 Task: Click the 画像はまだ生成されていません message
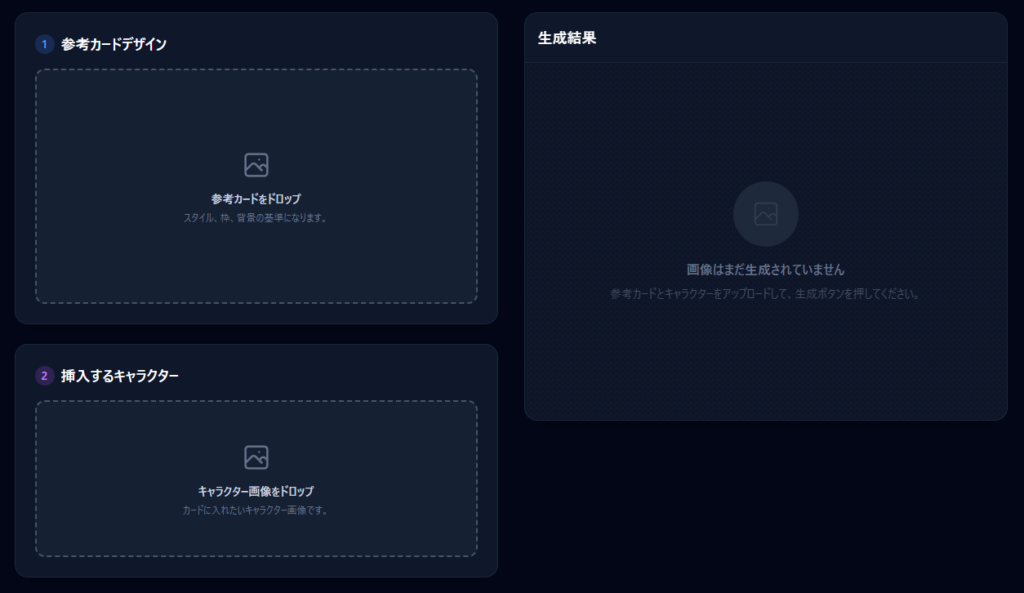point(765,270)
